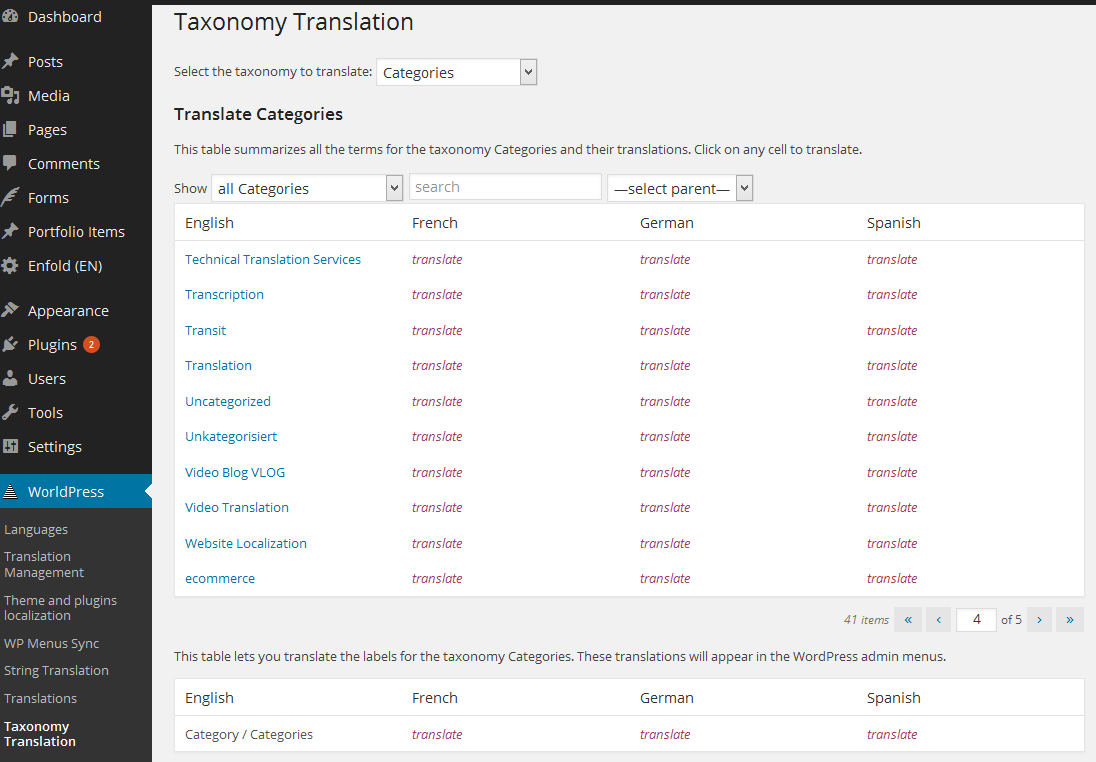Go to first page of categories
This screenshot has width=1096, height=762.
908,619
